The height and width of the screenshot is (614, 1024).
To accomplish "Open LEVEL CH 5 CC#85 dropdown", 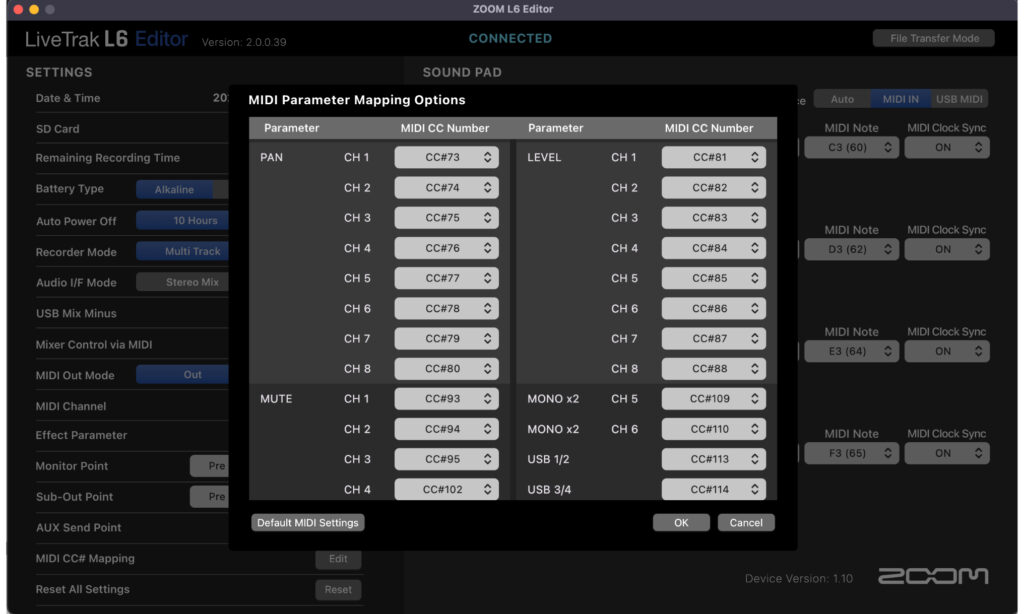I will (x=713, y=278).
